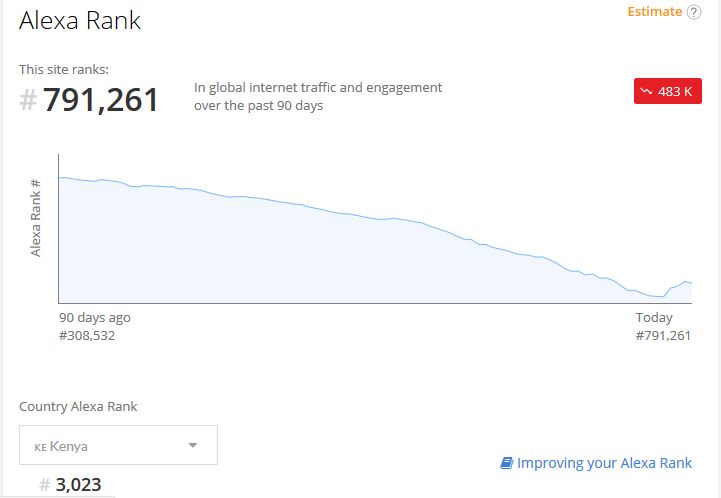Click the Estimate label
Image resolution: width=721 pixels, height=498 pixels.
coord(655,11)
